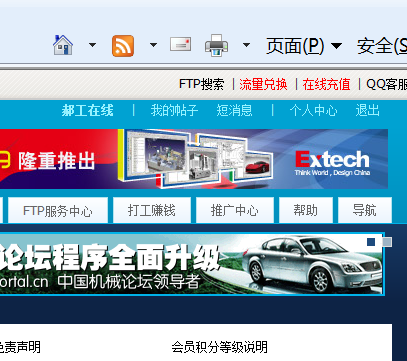Click the red 在线充值 link
The width and height of the screenshot is (407, 361).
coord(326,84)
